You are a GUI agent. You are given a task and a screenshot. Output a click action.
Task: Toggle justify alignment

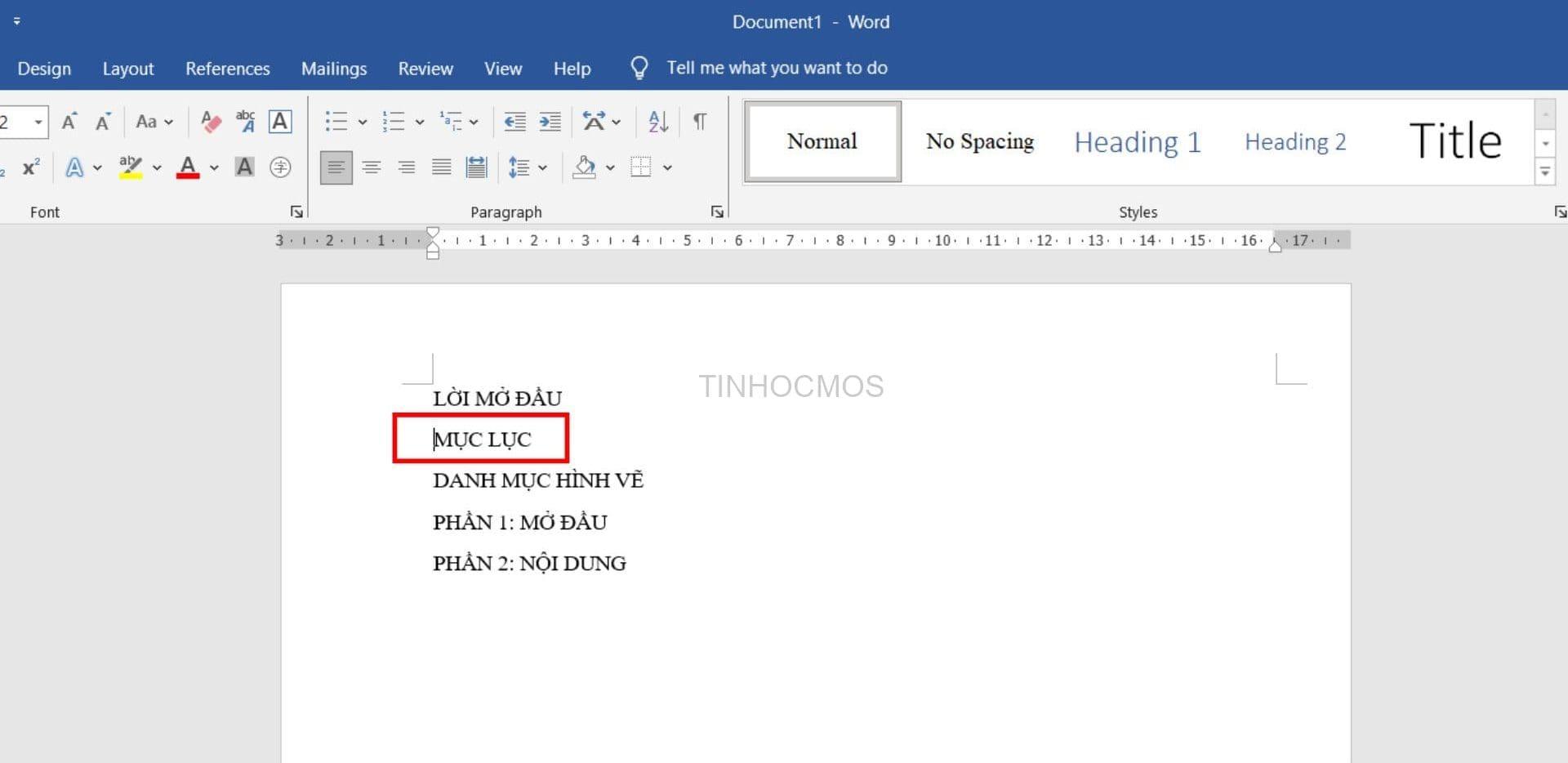[x=441, y=167]
